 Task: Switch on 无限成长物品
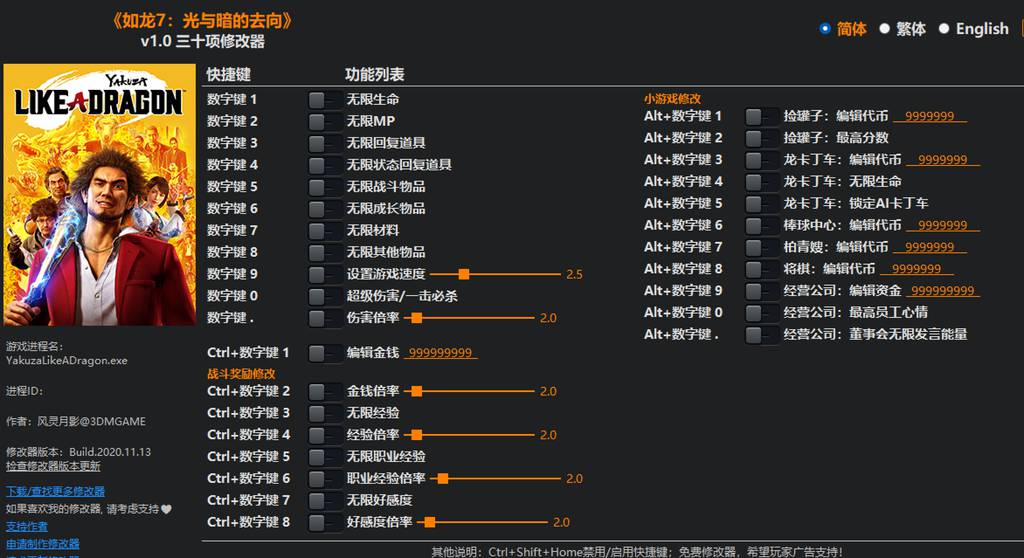click(x=325, y=209)
